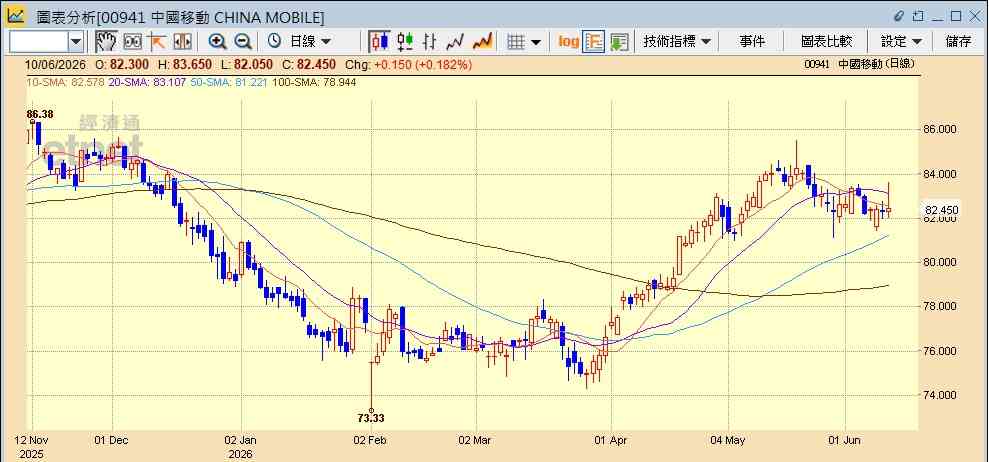Screen dimensions: 989x462
Task: Toggle the green arrow panel button
Action: 619,42
